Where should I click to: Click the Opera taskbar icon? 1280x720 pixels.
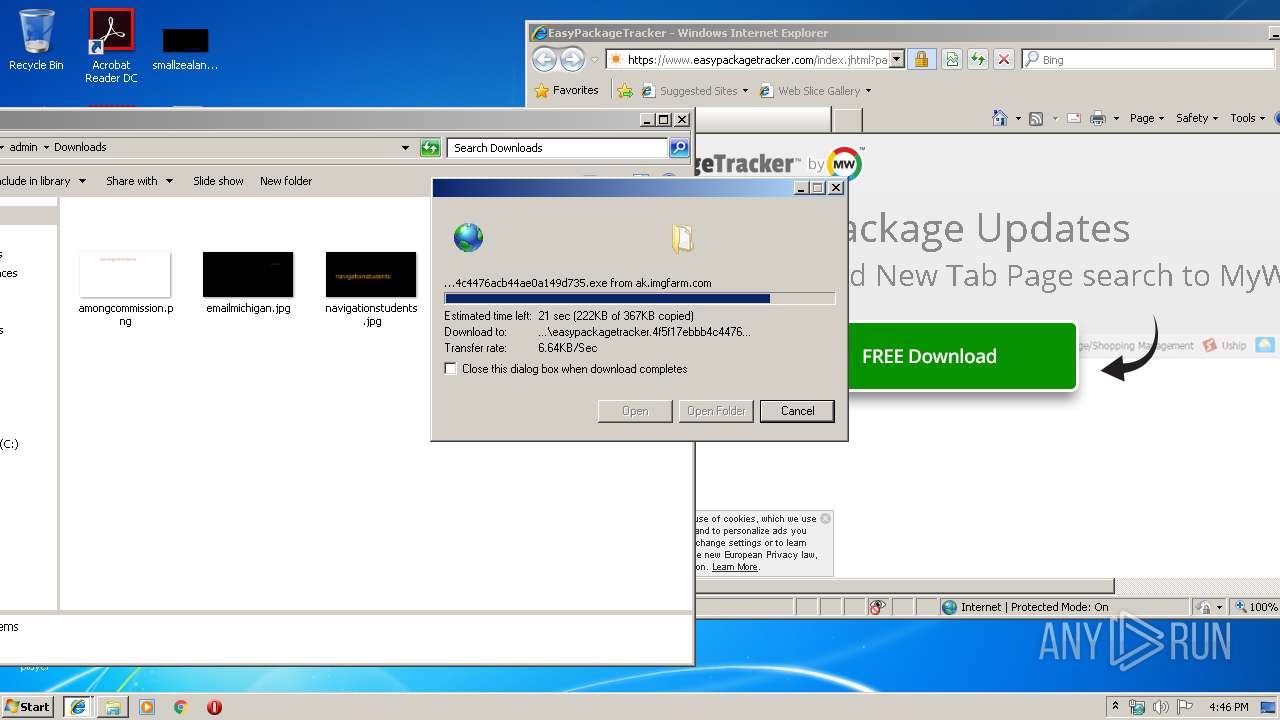(x=214, y=707)
